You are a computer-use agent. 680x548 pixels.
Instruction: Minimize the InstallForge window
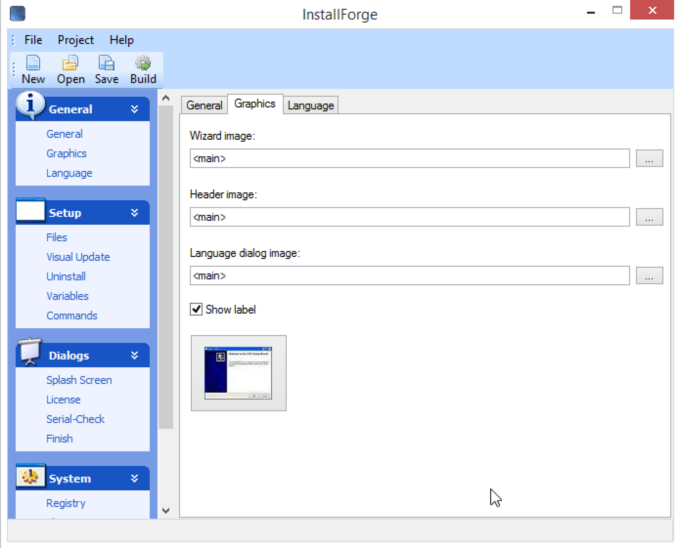point(591,11)
